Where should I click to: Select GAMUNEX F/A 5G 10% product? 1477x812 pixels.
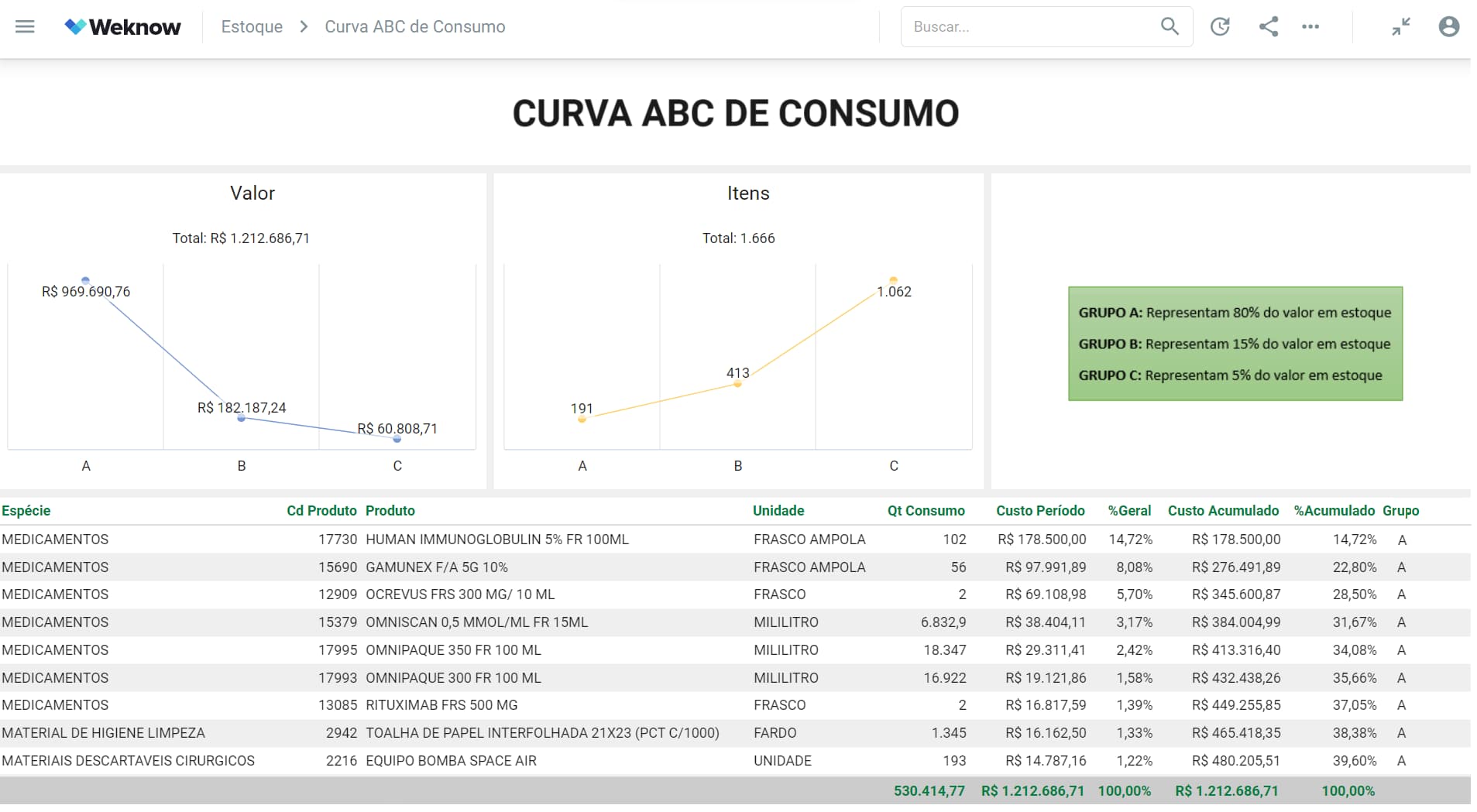point(437,567)
